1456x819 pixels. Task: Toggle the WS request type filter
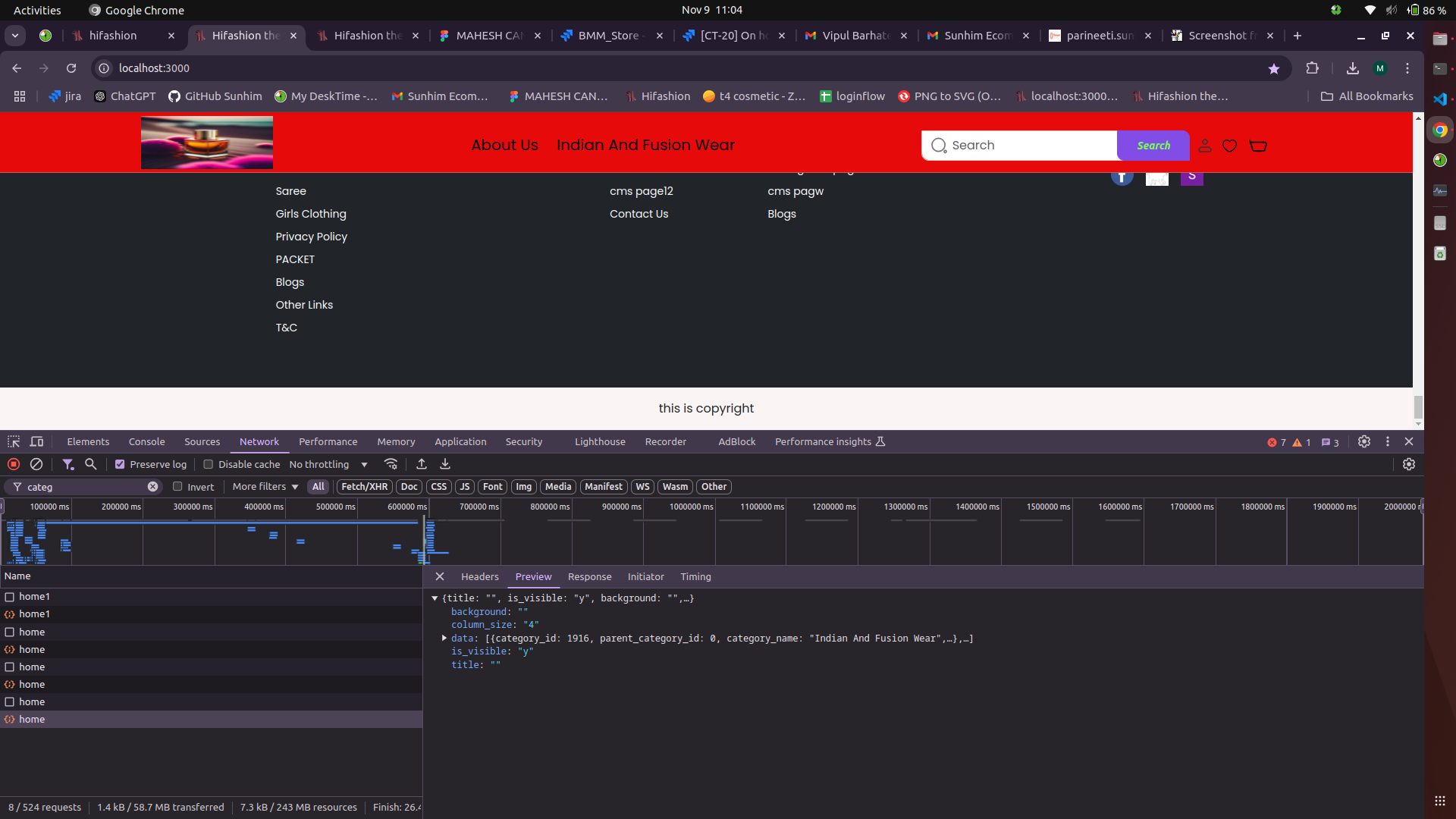tap(643, 487)
